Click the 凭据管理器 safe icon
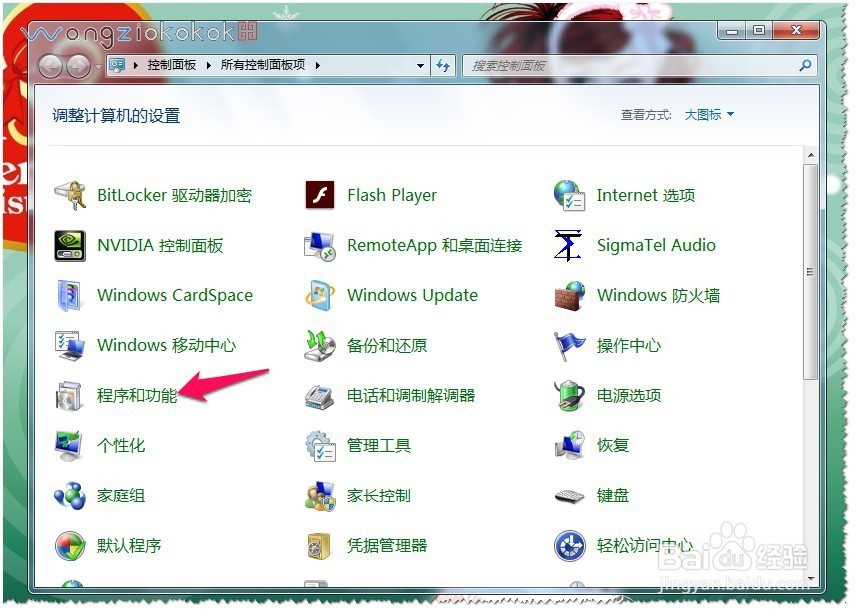Image resolution: width=857 pixels, height=613 pixels. (x=320, y=546)
